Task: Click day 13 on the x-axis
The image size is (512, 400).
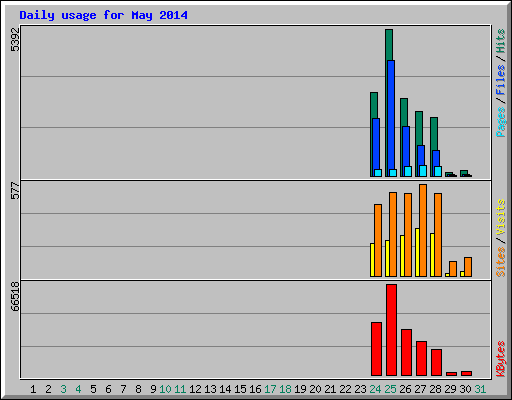Action: (x=210, y=389)
